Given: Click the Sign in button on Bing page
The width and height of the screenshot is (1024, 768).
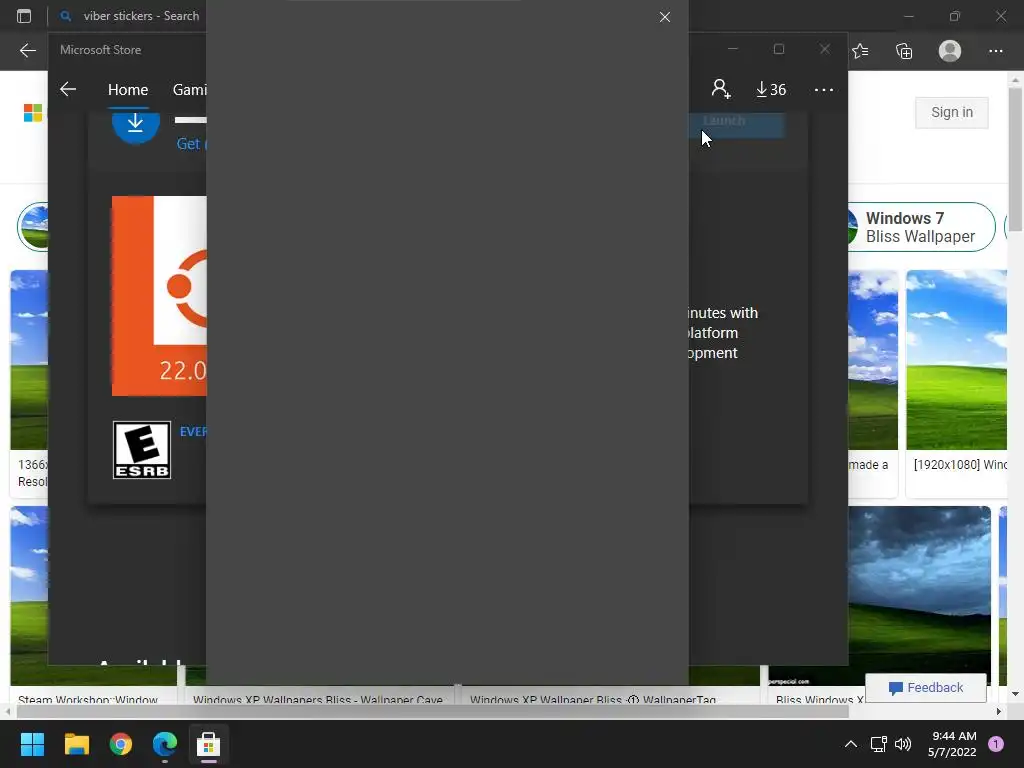Looking at the screenshot, I should [x=952, y=112].
